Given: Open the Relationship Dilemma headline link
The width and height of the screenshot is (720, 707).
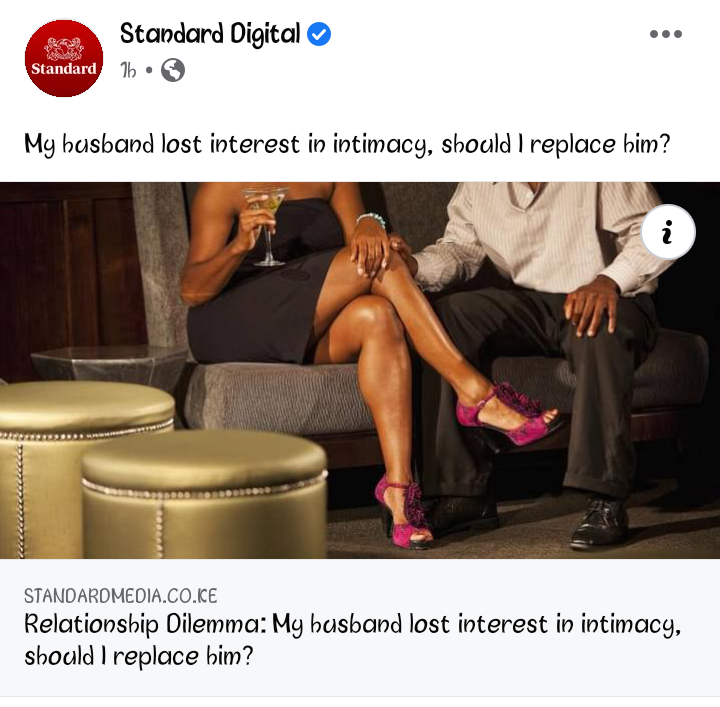Looking at the screenshot, I should click(x=352, y=640).
